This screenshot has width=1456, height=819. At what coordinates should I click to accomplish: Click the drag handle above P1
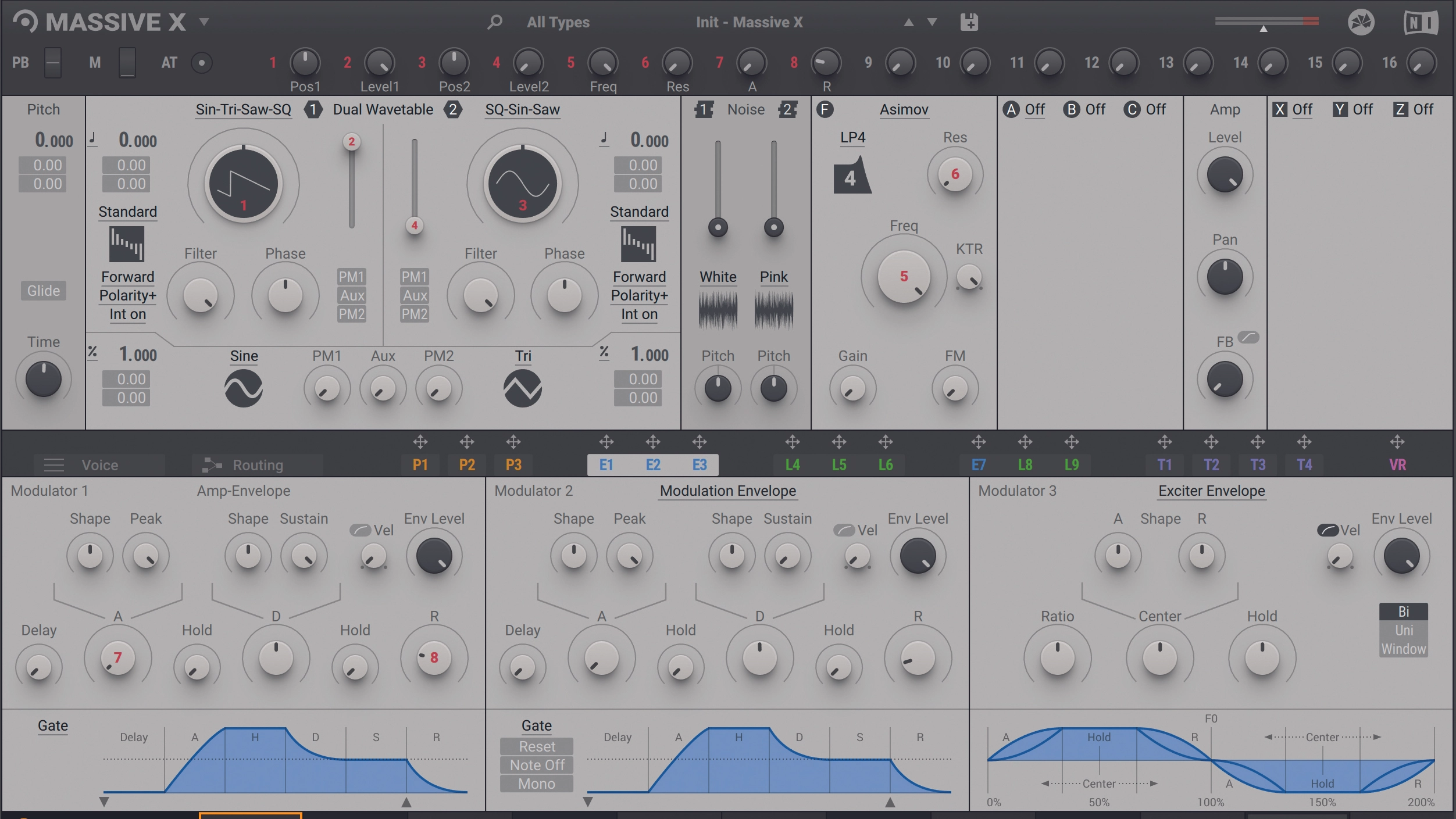[420, 442]
